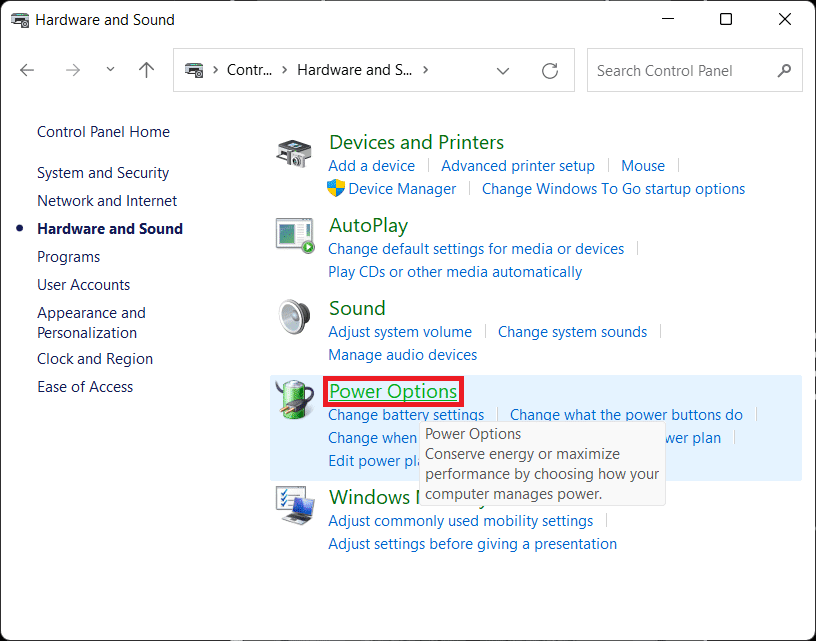Open Power Options heading link
This screenshot has height=641, width=816.
point(393,392)
